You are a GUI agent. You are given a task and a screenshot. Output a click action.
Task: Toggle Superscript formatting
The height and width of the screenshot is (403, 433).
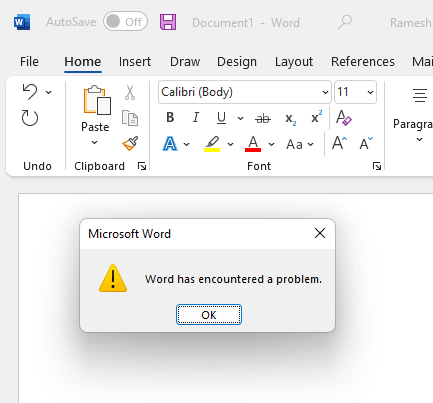316,117
